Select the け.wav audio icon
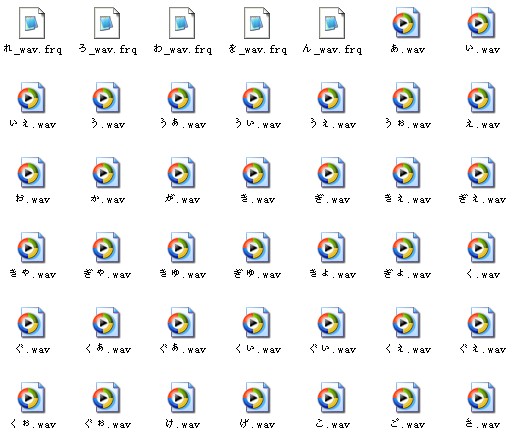Image resolution: width=527 pixels, height=443 pixels. coord(181,397)
